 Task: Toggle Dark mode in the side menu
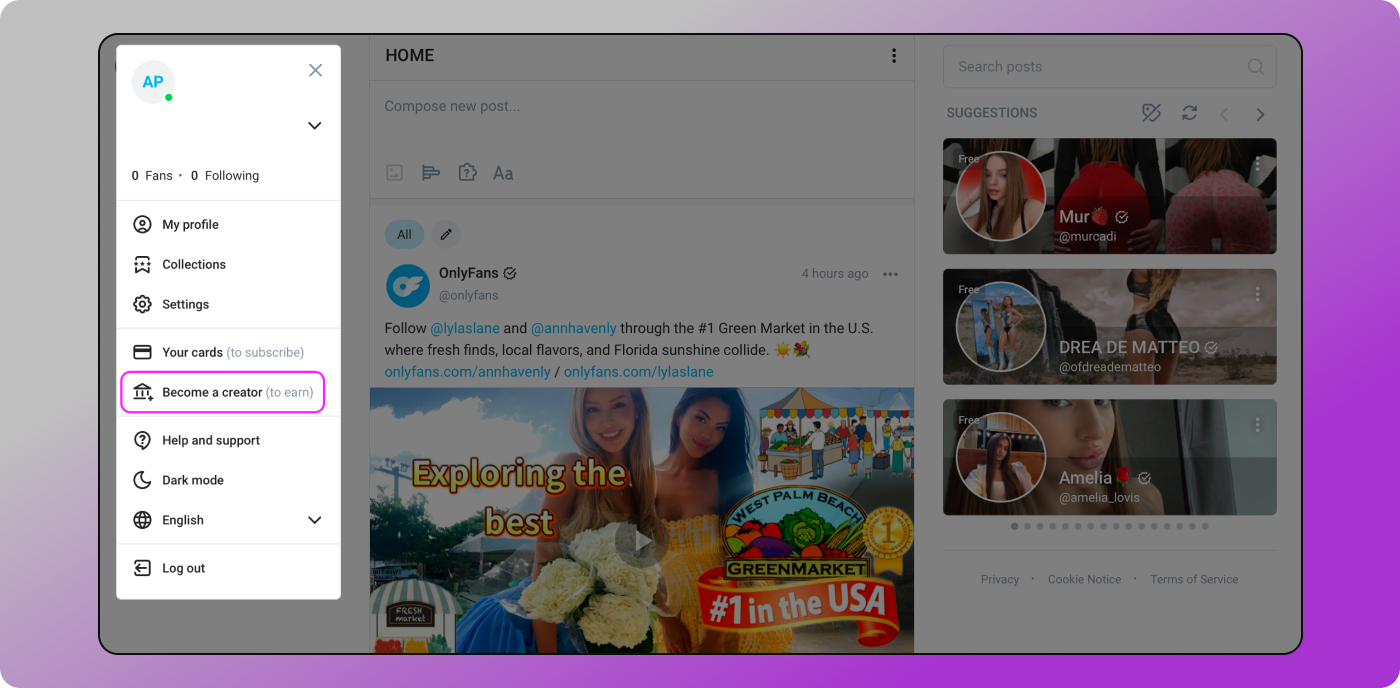[193, 480]
